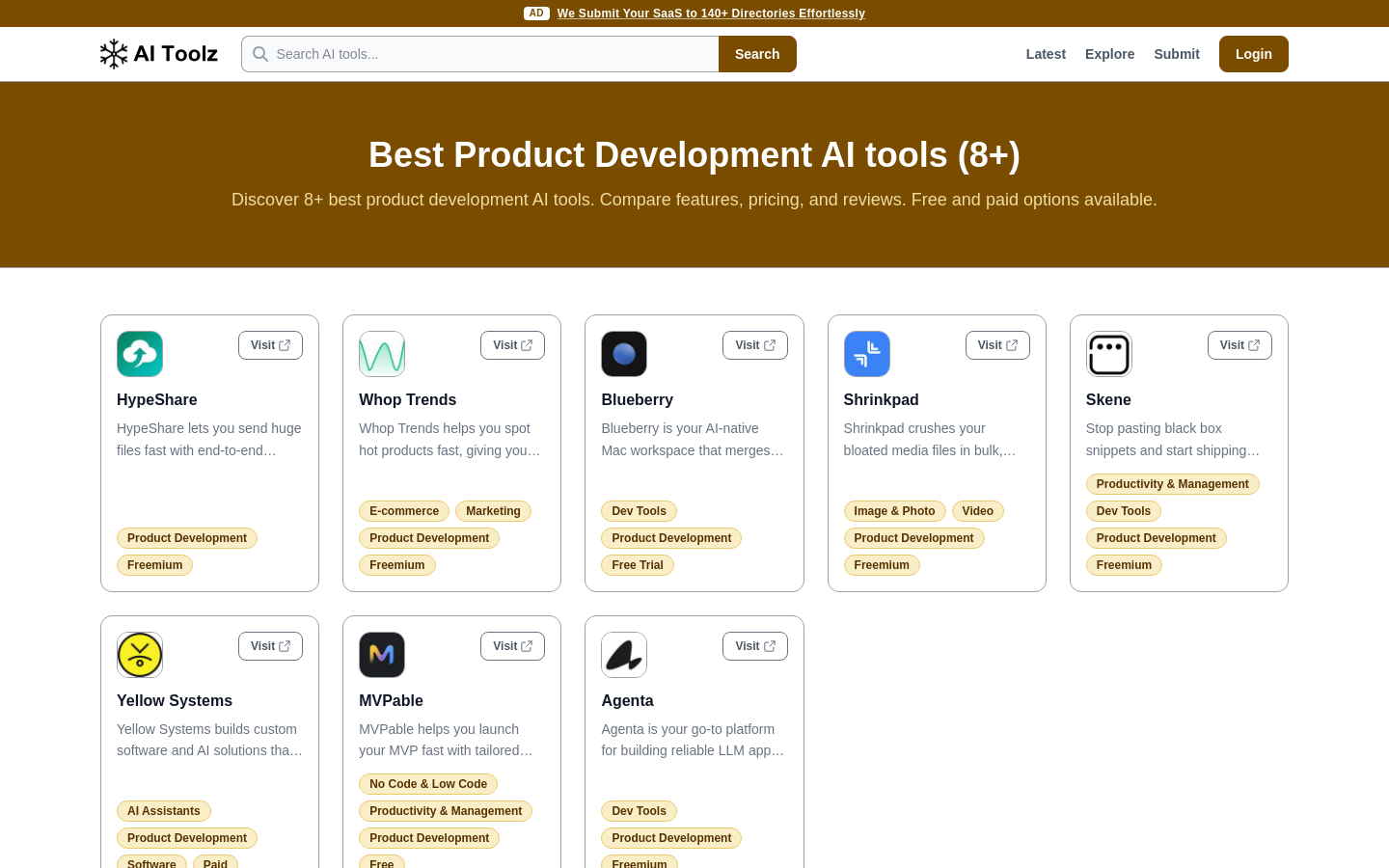This screenshot has width=1389, height=868.
Task: Click the MVPable description text
Action: click(x=451, y=740)
